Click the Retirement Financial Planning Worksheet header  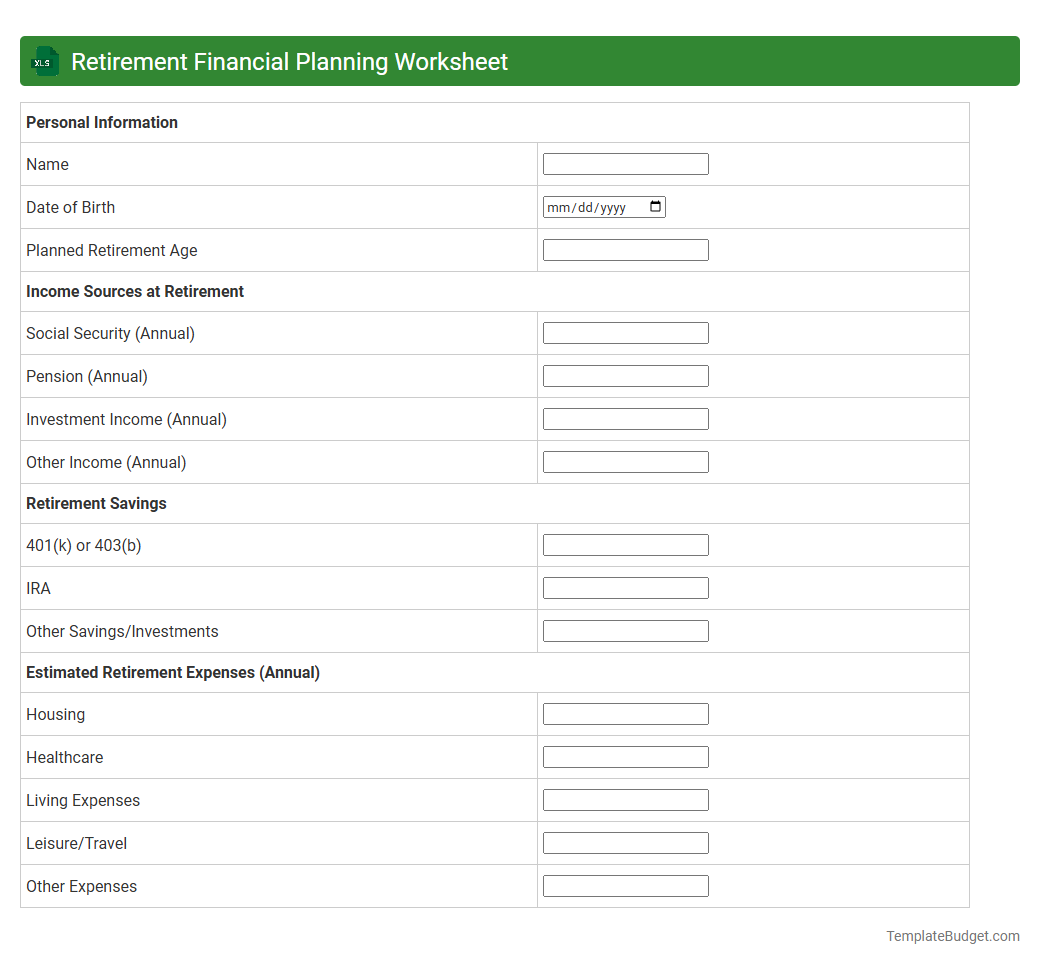click(289, 61)
